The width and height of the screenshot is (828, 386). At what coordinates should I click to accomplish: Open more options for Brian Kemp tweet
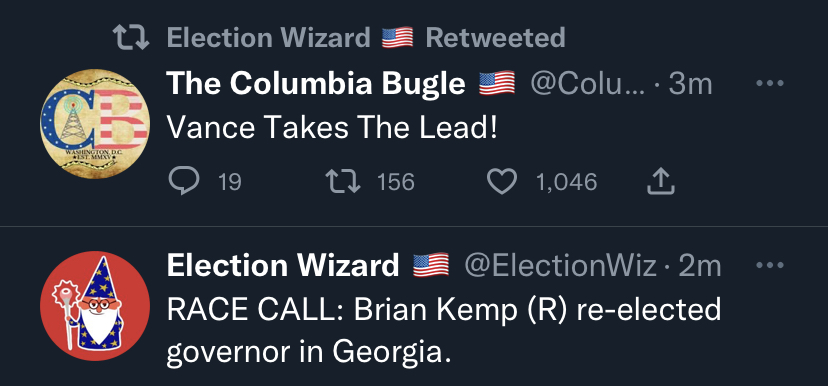pos(769,265)
